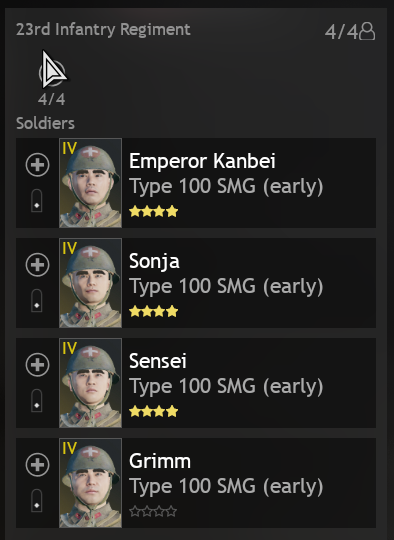This screenshot has height=540, width=394.
Task: Click the plus icon beside Sensei
Action: coord(38,364)
